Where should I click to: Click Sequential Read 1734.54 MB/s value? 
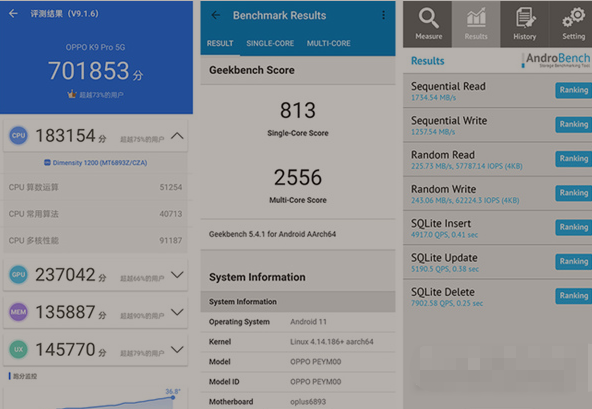tap(433, 97)
